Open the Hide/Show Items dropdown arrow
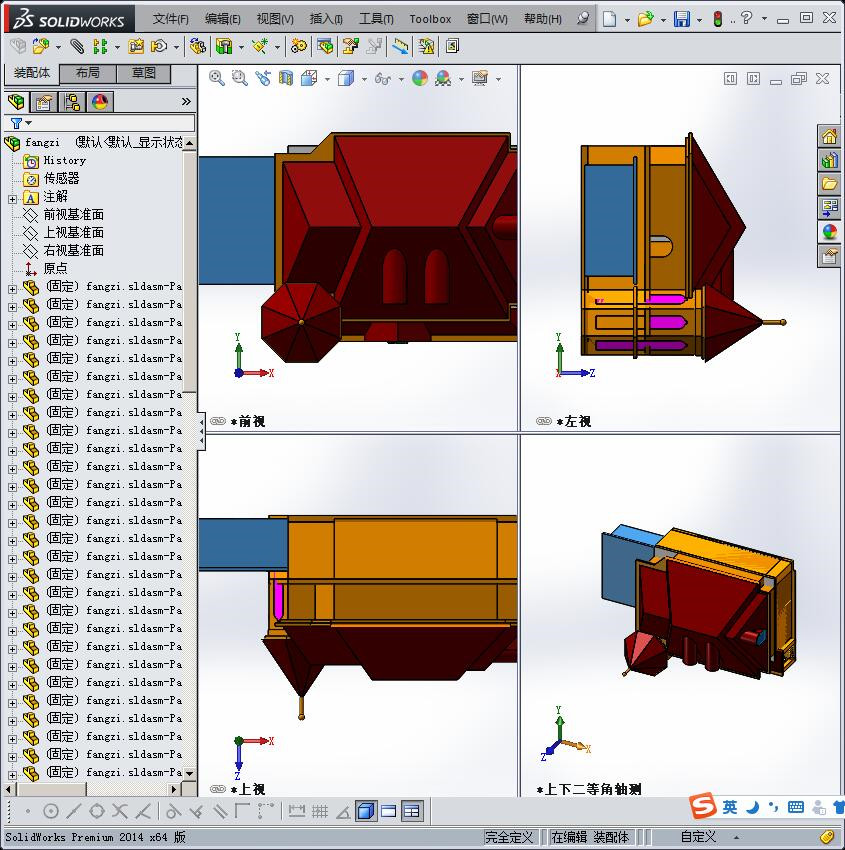 point(401,80)
